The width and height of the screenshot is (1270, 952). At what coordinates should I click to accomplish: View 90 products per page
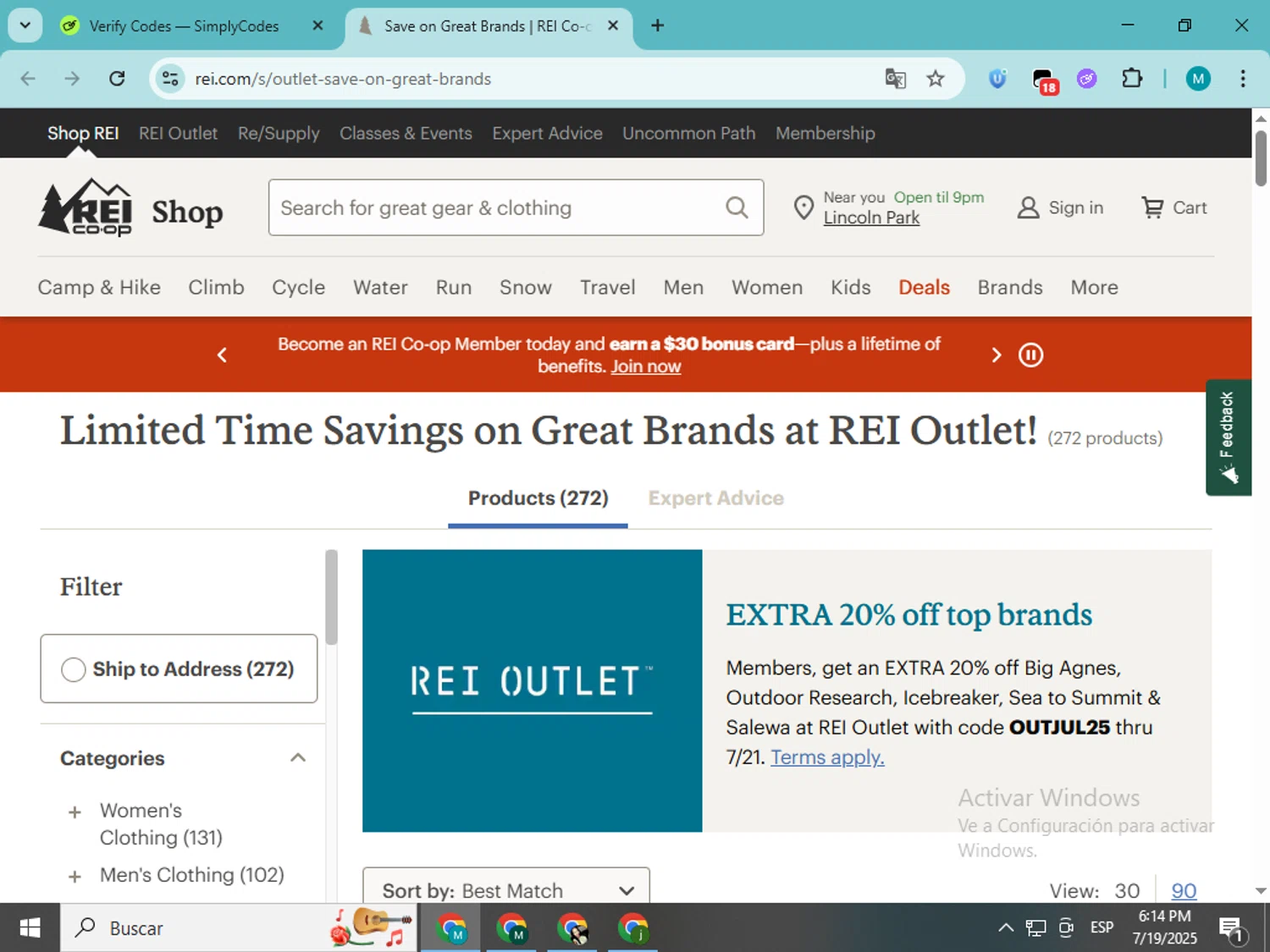click(1184, 890)
